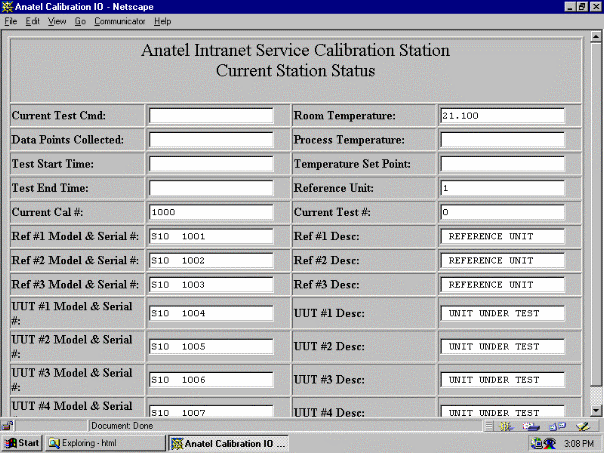Click 'Anatel Intranet Service Calibration Station' heading
Screen dimensions: 604x453
pyautogui.click(x=295, y=50)
